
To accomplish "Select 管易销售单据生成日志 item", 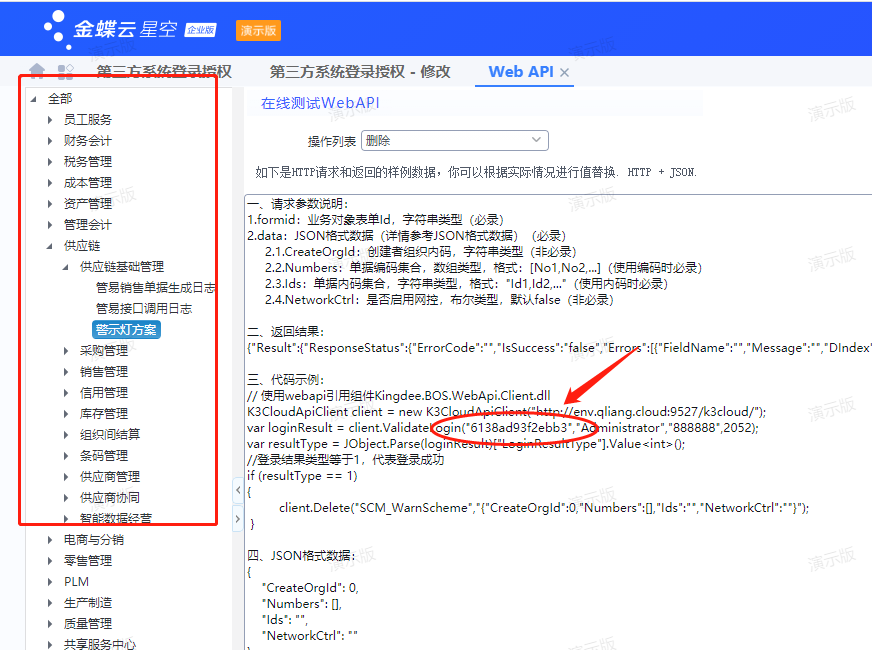I will (x=155, y=288).
